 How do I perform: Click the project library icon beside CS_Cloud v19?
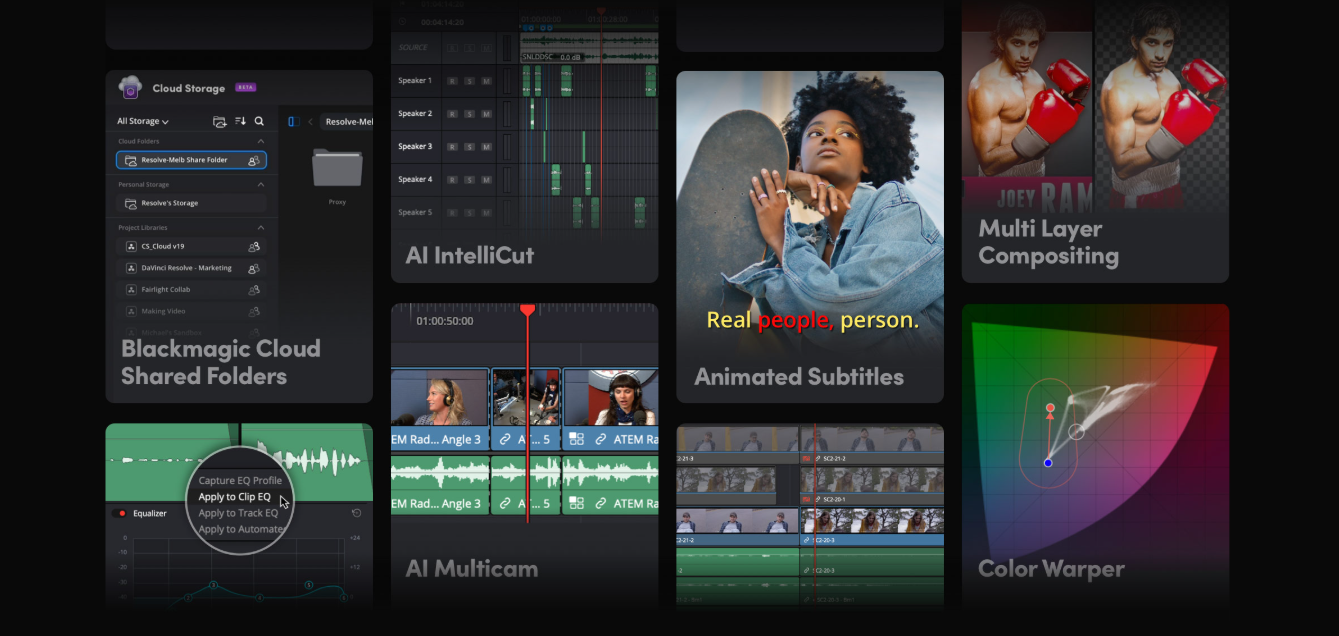click(x=131, y=246)
